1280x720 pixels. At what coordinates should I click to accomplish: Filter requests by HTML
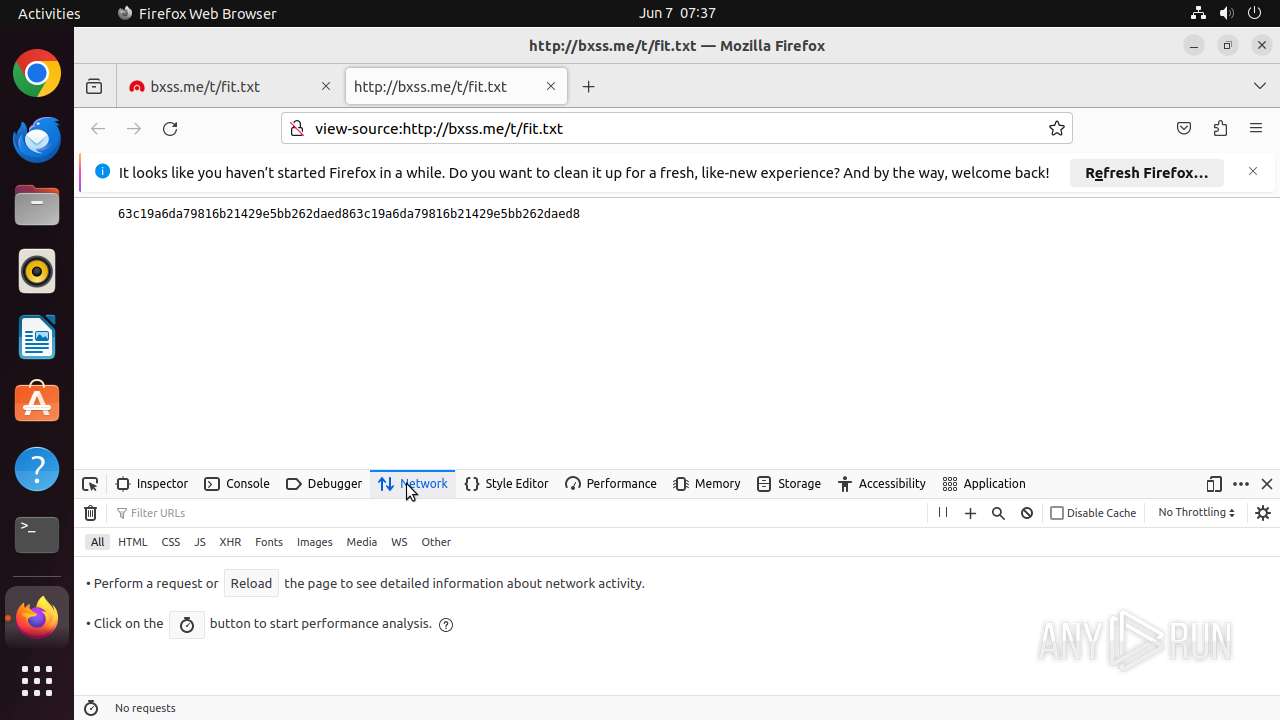coord(133,542)
